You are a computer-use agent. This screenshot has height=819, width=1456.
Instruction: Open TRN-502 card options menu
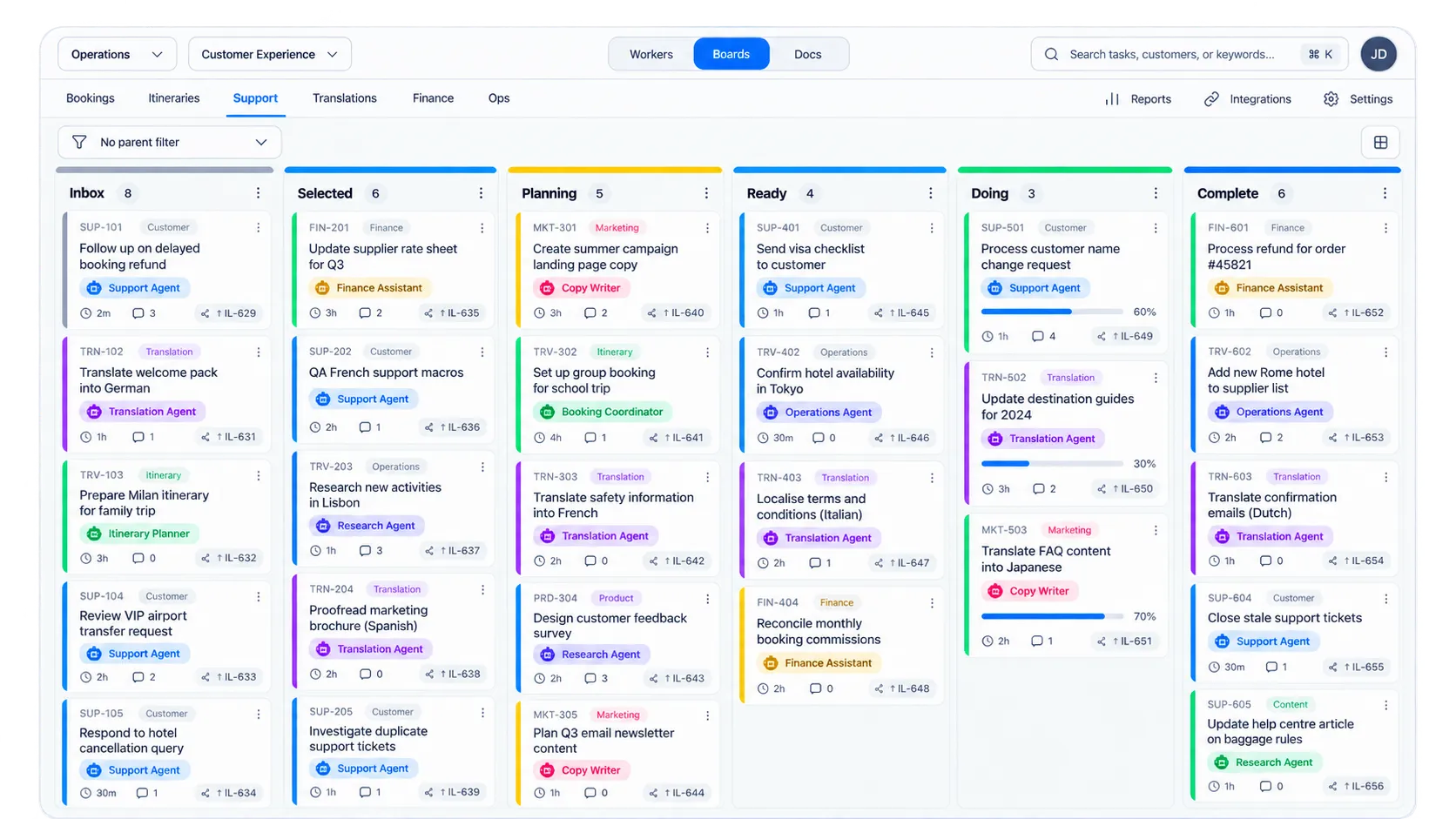(1156, 378)
